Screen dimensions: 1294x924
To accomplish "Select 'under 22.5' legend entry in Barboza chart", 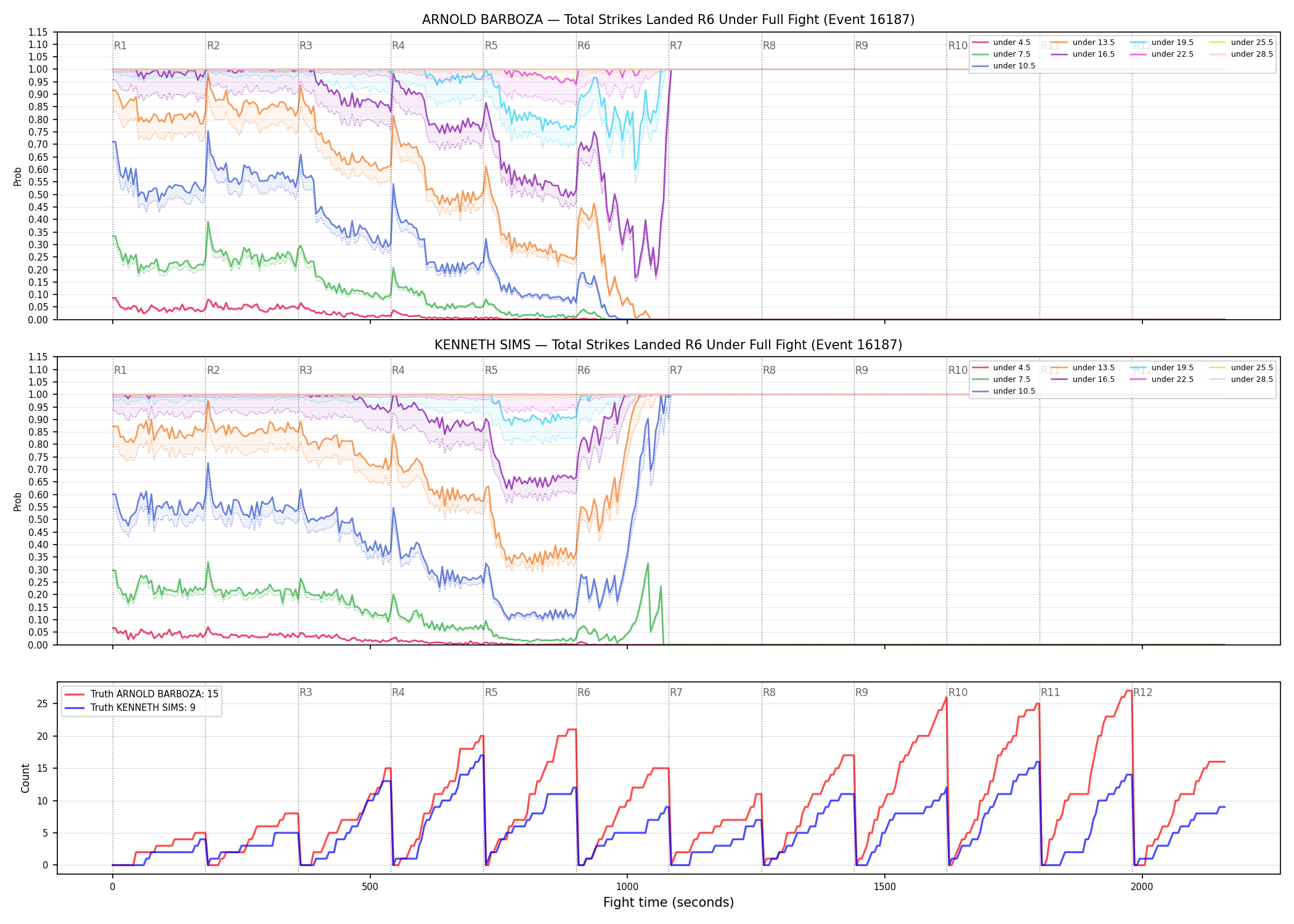I will click(x=1162, y=54).
